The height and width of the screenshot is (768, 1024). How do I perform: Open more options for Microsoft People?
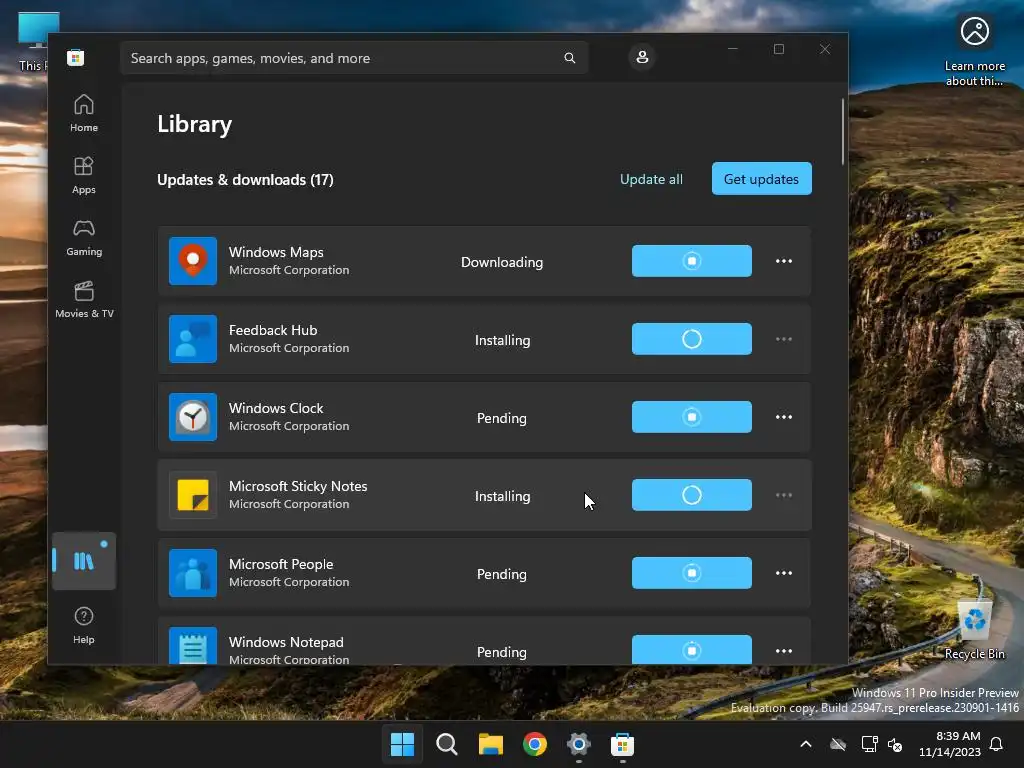(784, 573)
